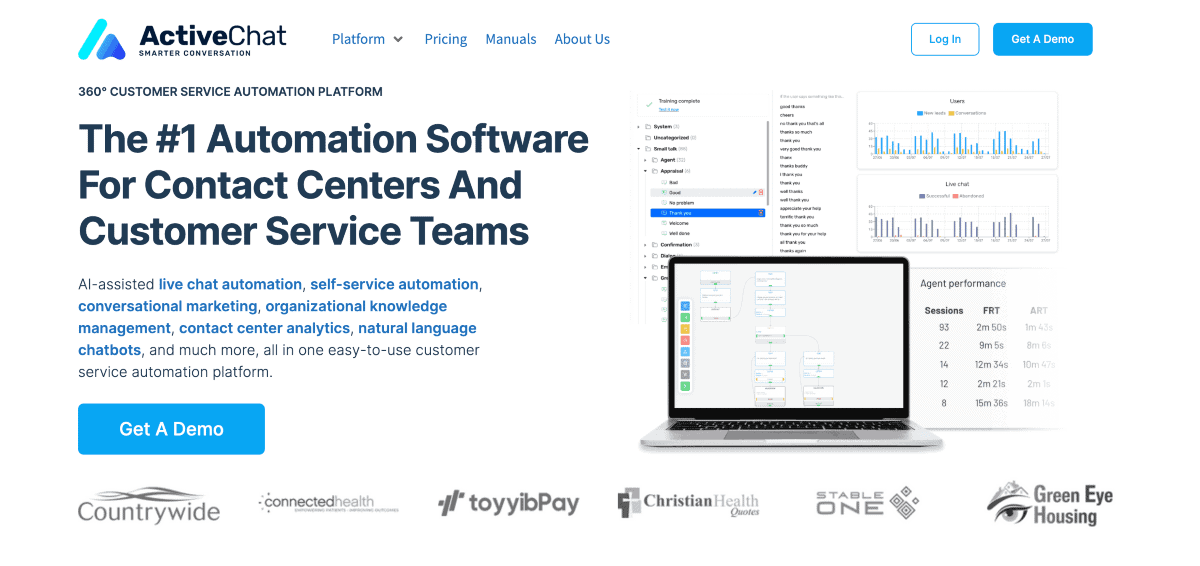
Task: Click the Stable One logo
Action: 866,502
